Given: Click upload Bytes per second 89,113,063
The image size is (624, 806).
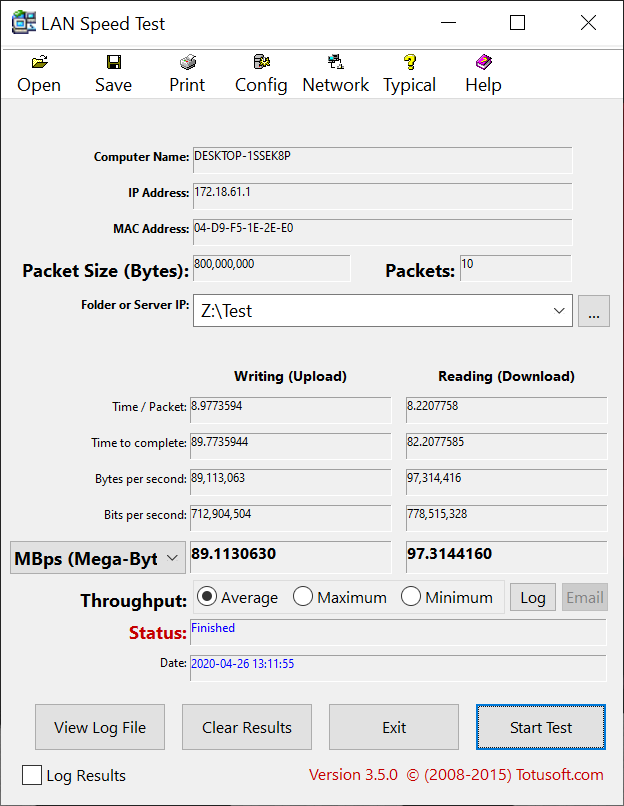Looking at the screenshot, I should point(290,482).
